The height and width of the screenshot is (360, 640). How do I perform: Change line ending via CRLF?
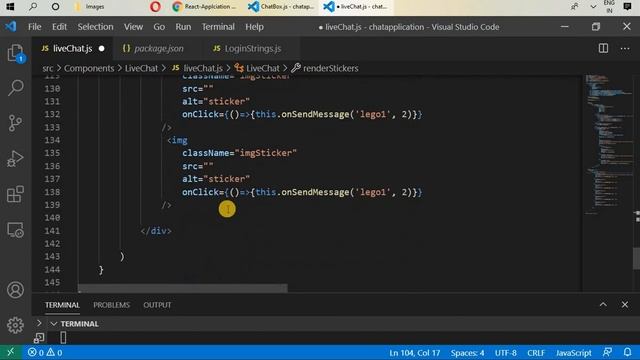click(536, 353)
